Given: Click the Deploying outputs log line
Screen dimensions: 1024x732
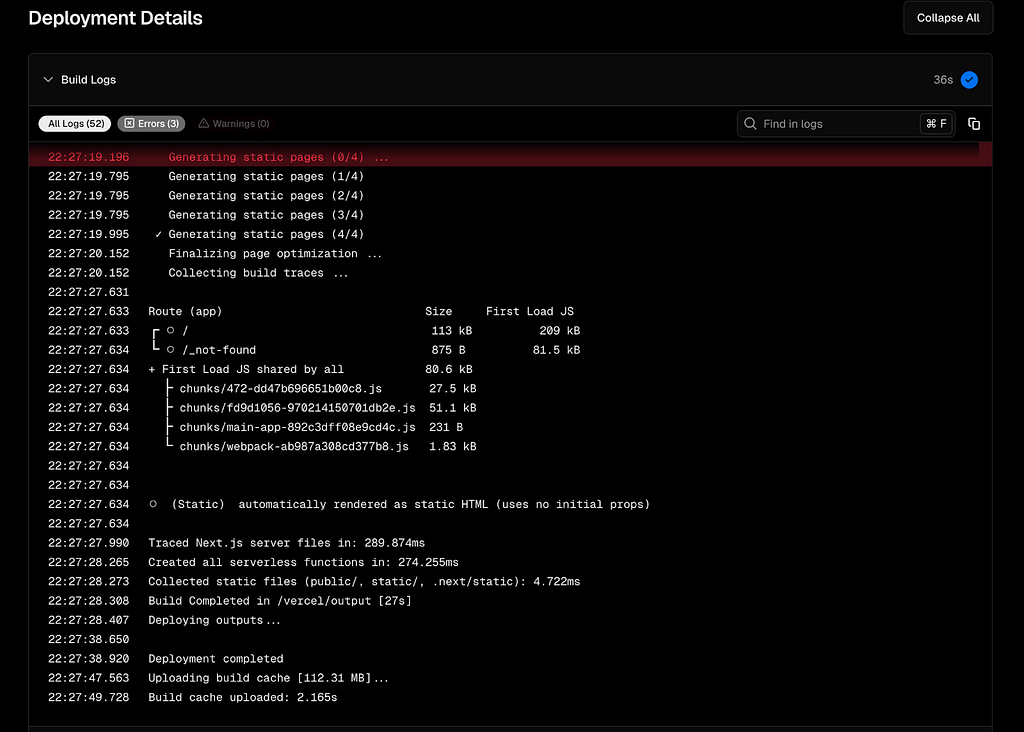Looking at the screenshot, I should [510, 620].
